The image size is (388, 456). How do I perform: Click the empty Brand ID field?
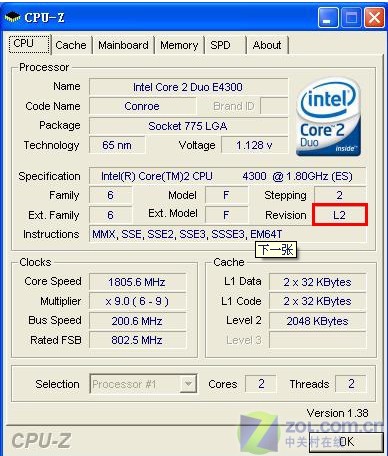tap(274, 106)
